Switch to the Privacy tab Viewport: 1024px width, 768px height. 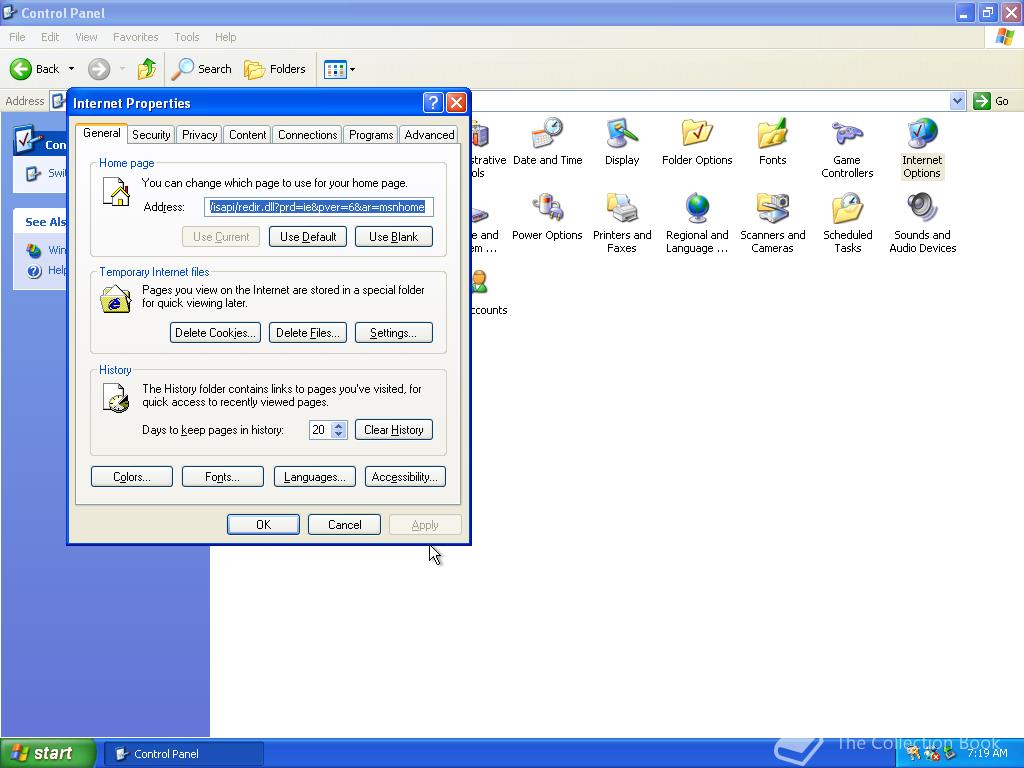(x=199, y=135)
